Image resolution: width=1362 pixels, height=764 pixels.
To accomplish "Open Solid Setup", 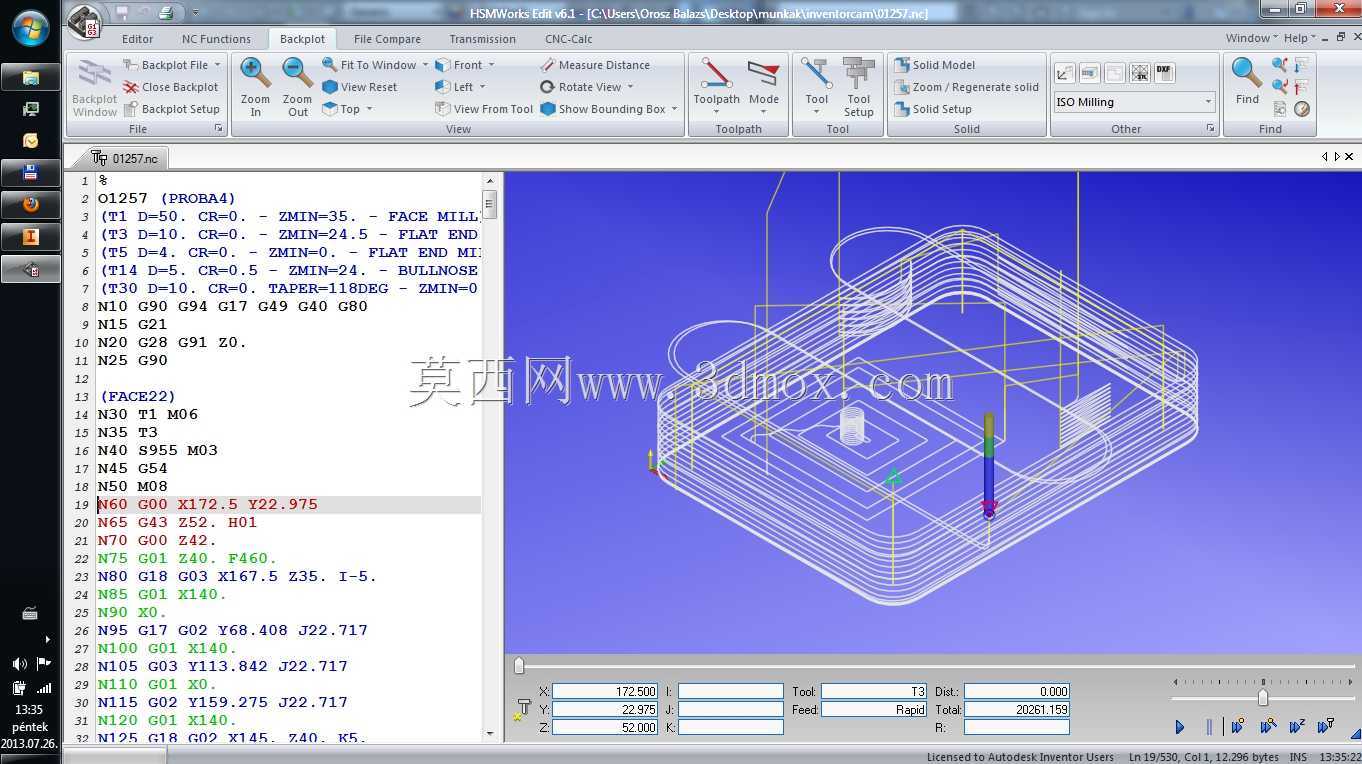I will pyautogui.click(x=932, y=109).
